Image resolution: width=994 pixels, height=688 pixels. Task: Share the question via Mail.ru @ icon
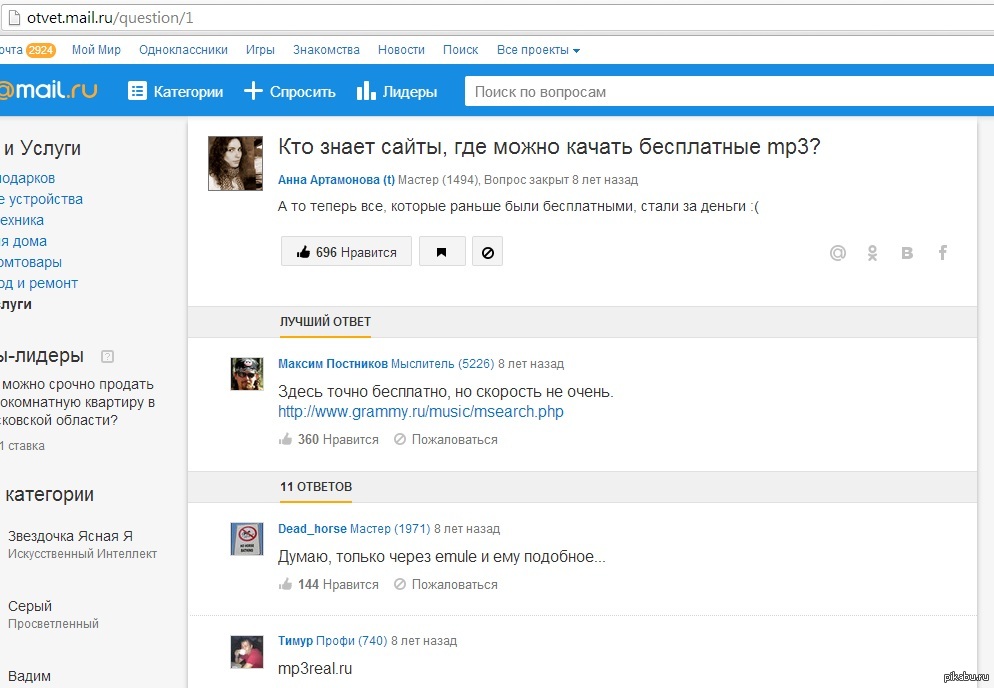(x=837, y=253)
